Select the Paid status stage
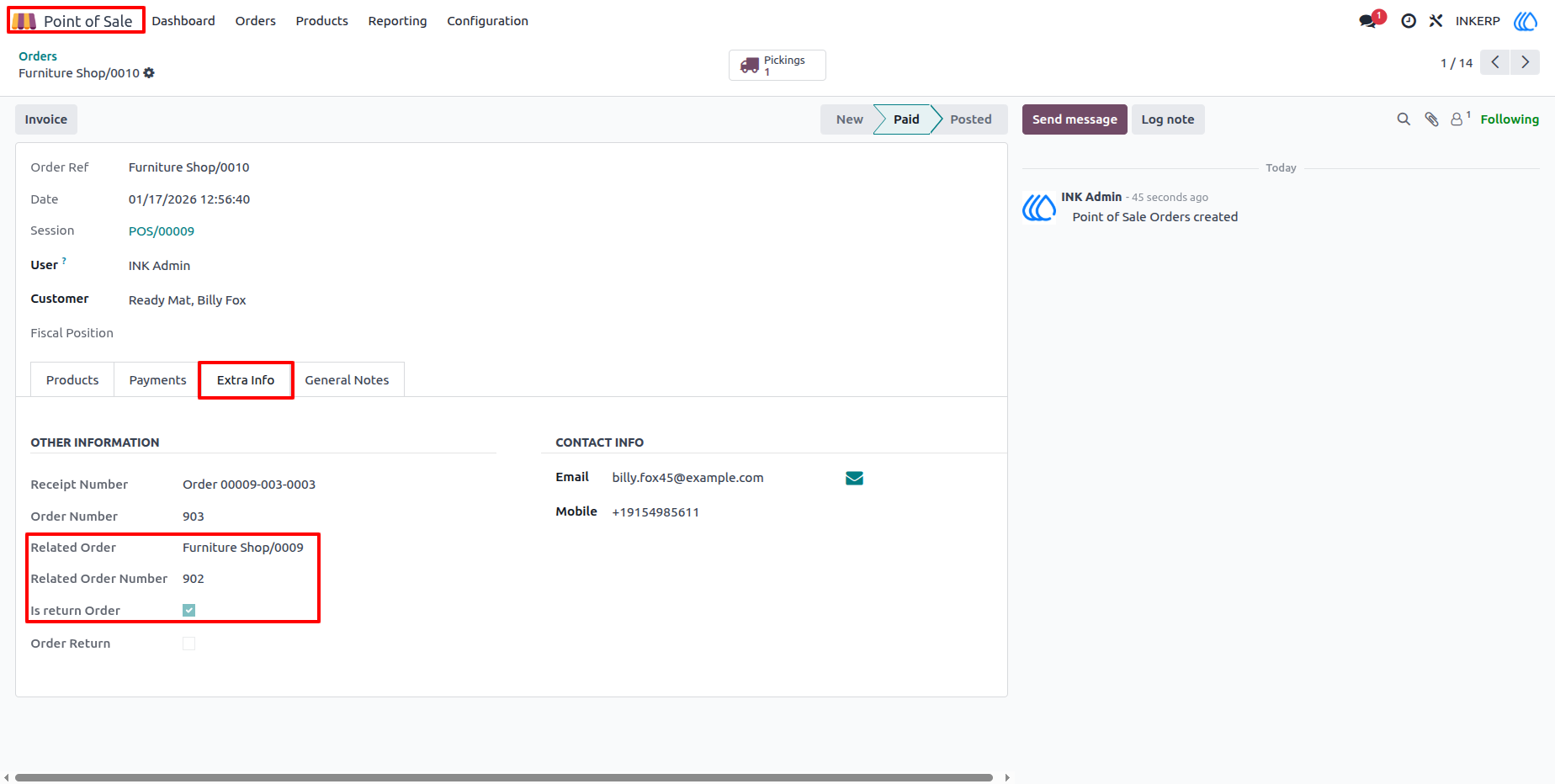This screenshot has height=784, width=1555. tap(905, 119)
